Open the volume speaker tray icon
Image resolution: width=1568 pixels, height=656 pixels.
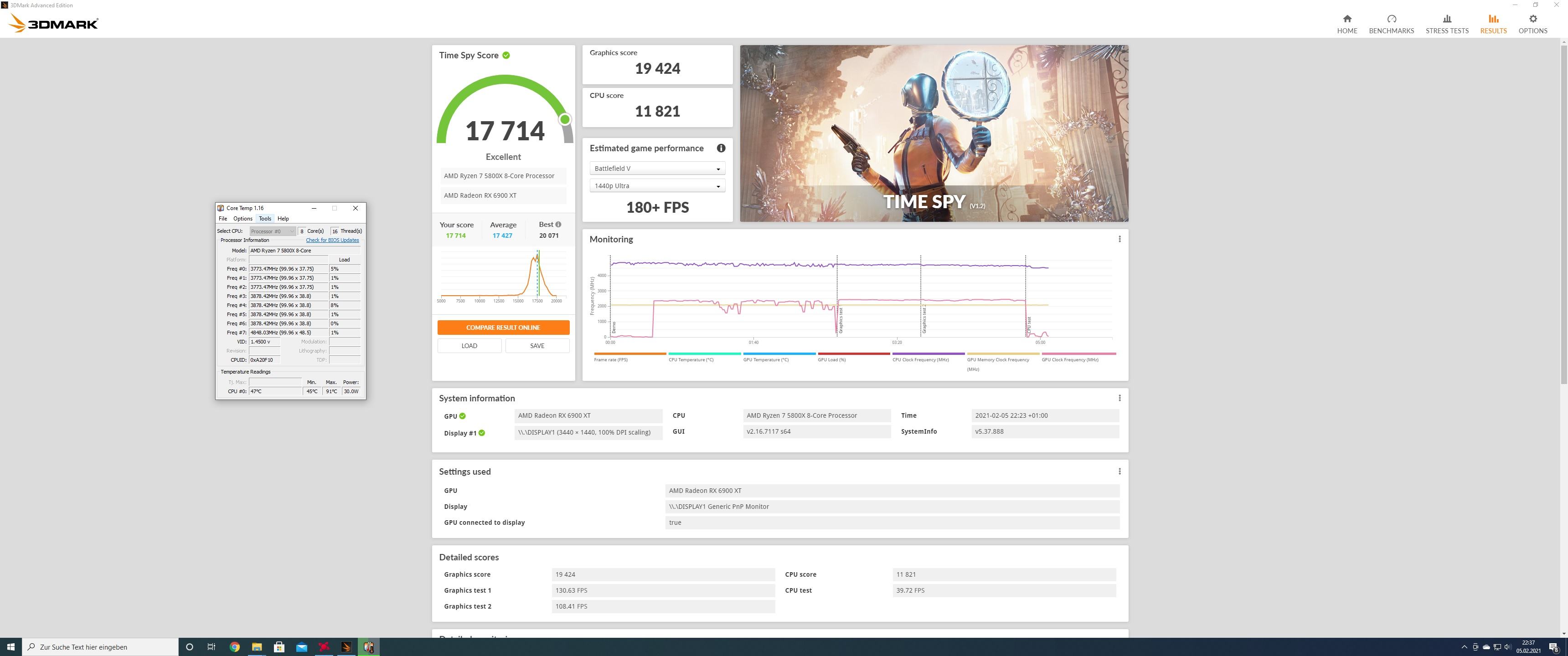point(1508,647)
